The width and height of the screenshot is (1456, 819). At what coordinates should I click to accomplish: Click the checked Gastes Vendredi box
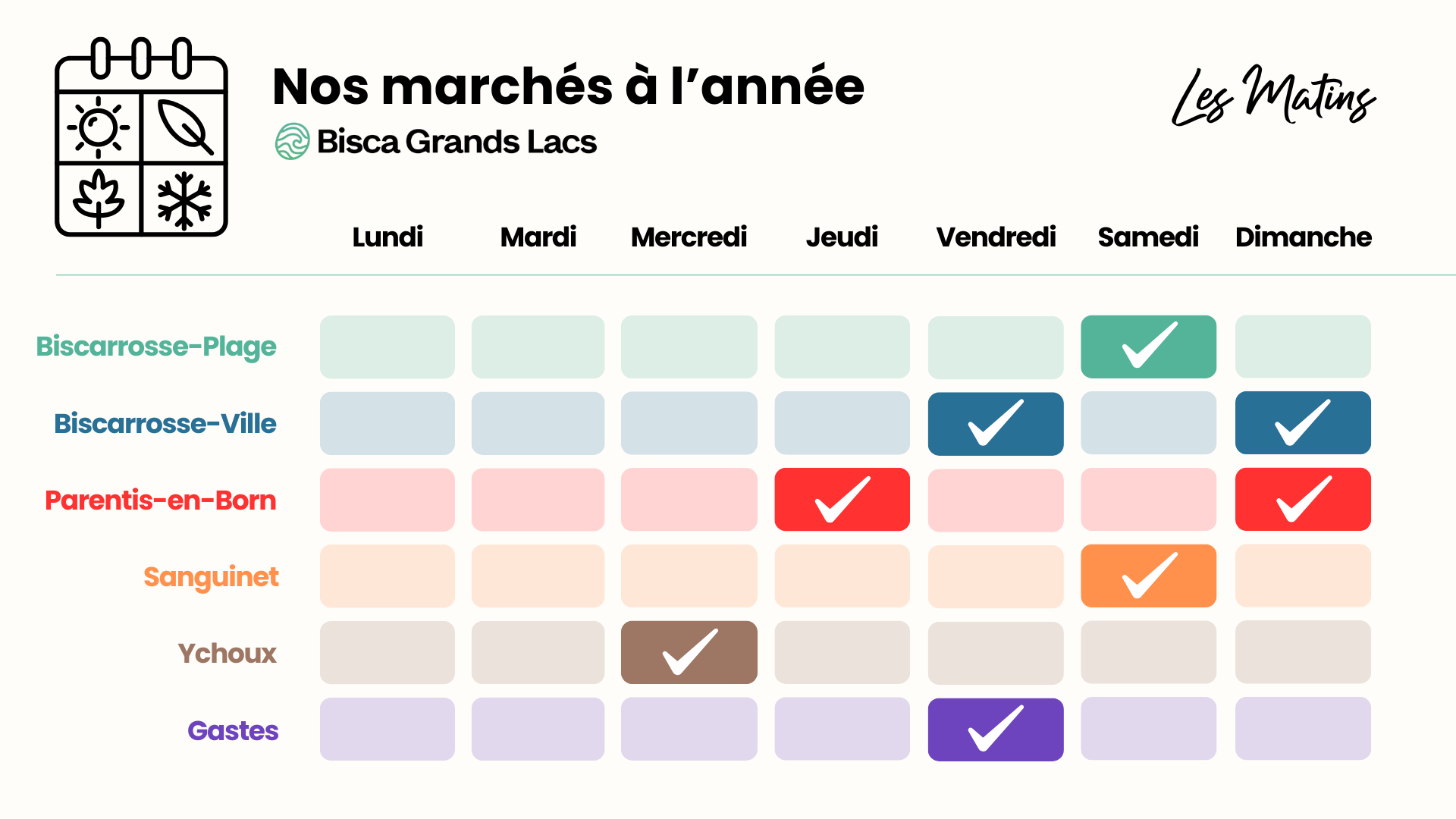click(x=995, y=730)
